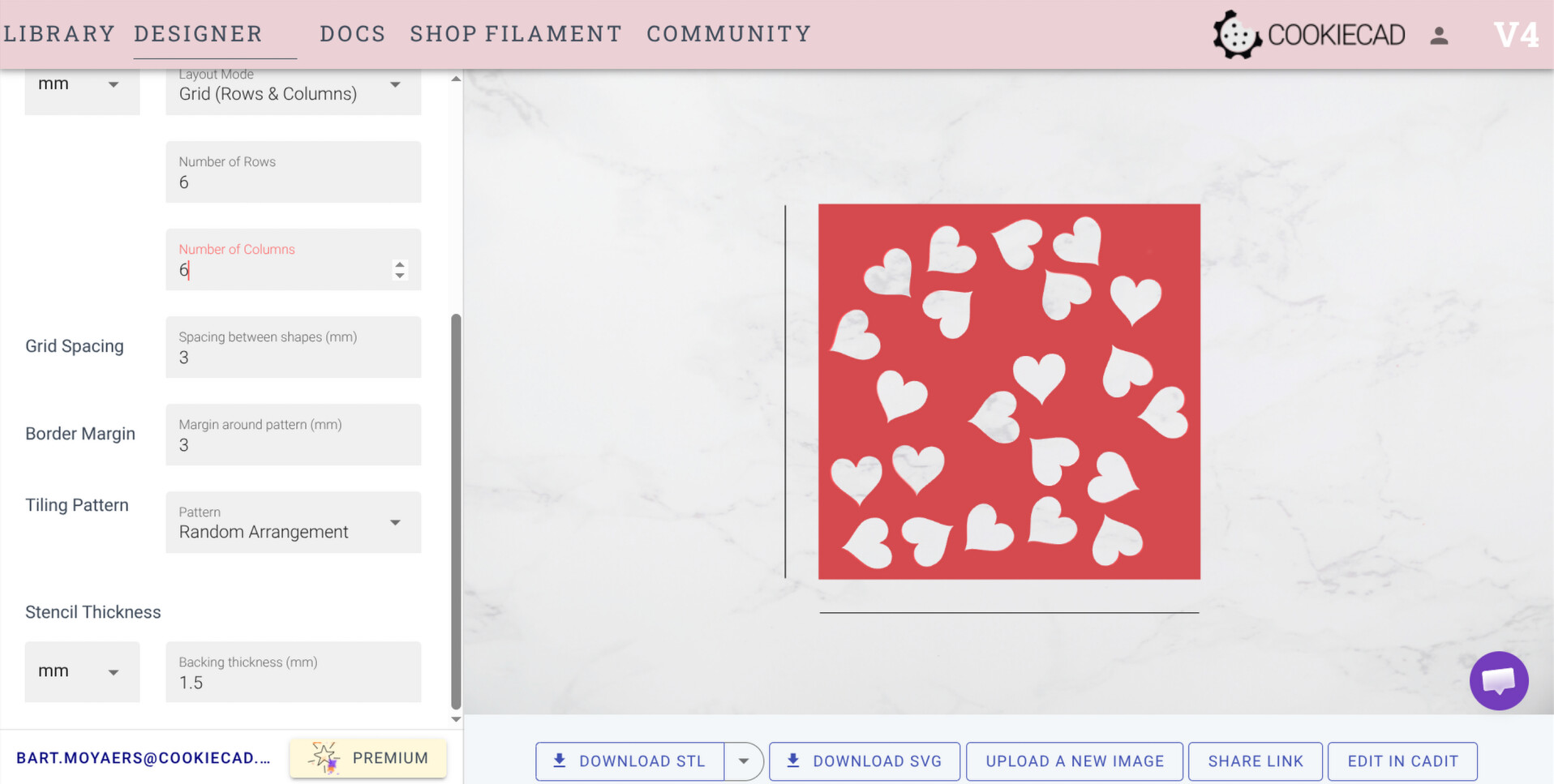Click the V4 version badge
The height and width of the screenshot is (784, 1554).
[1515, 35]
